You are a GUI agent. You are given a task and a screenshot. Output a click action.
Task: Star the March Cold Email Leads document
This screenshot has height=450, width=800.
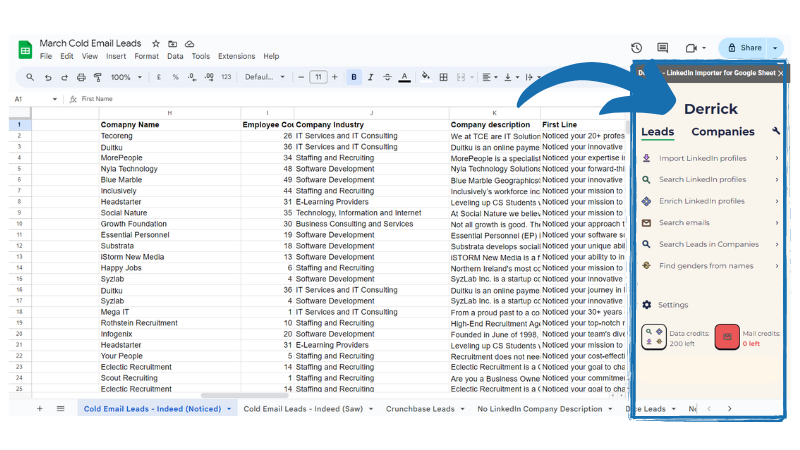156,44
